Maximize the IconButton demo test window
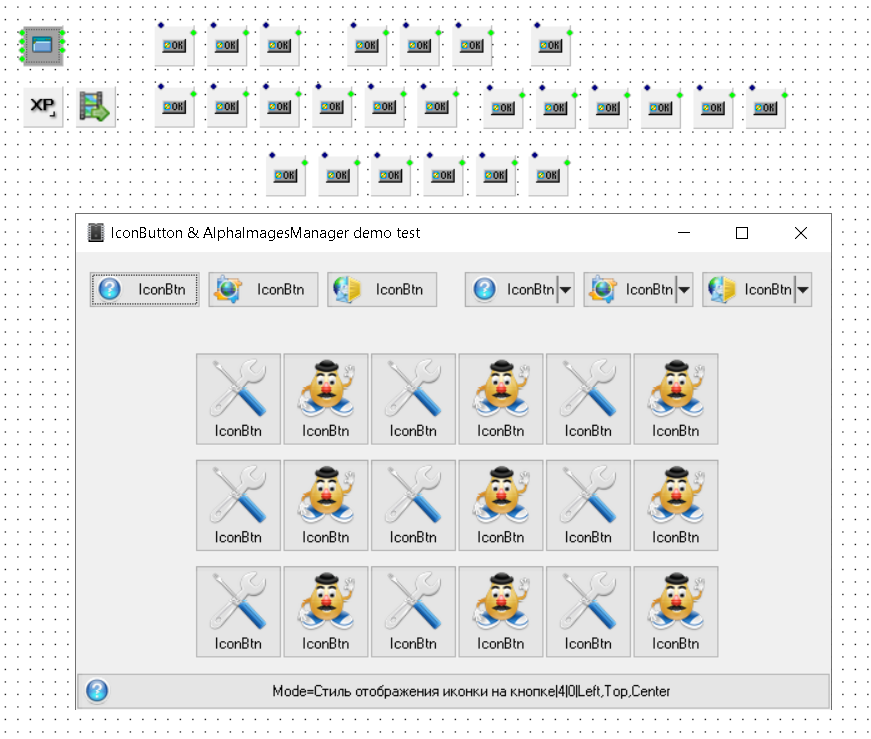 [x=742, y=233]
